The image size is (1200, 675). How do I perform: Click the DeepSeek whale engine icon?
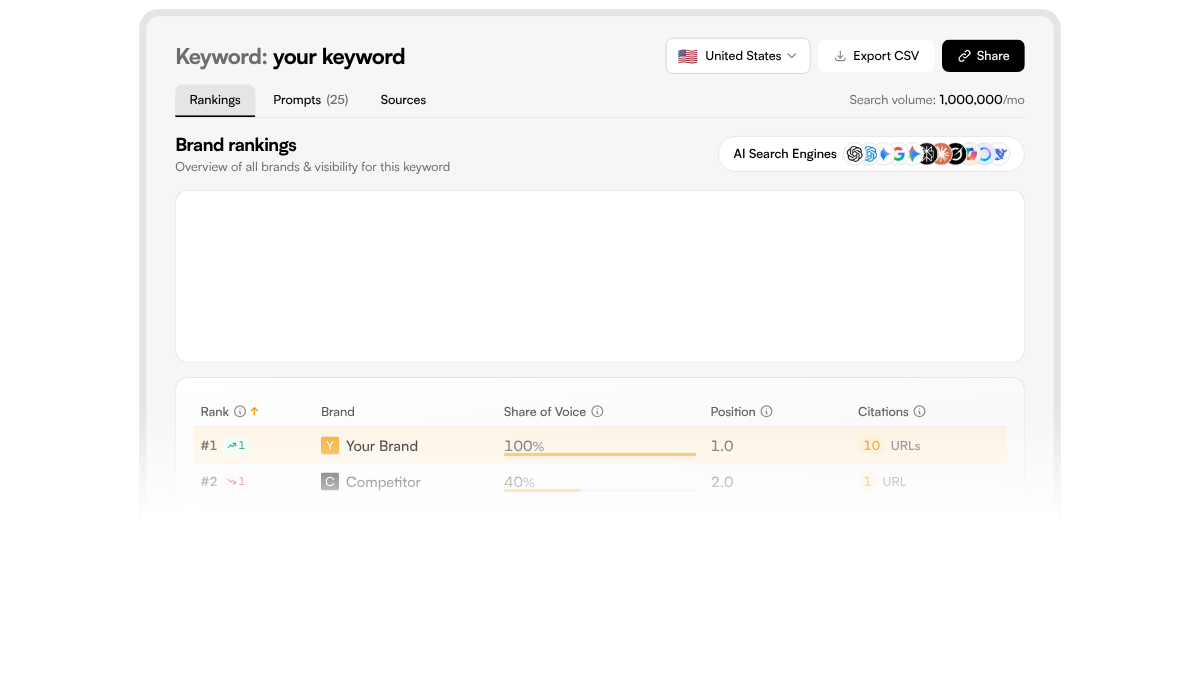pos(1000,154)
